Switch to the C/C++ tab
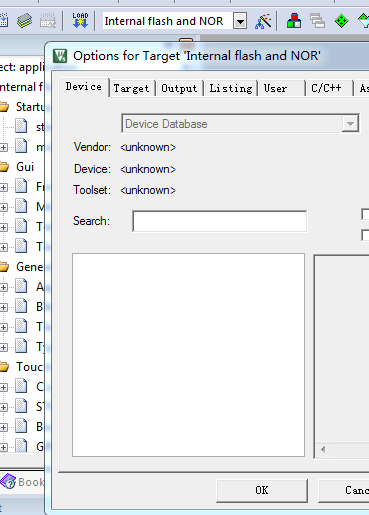This screenshot has width=369, height=515. coord(329,88)
